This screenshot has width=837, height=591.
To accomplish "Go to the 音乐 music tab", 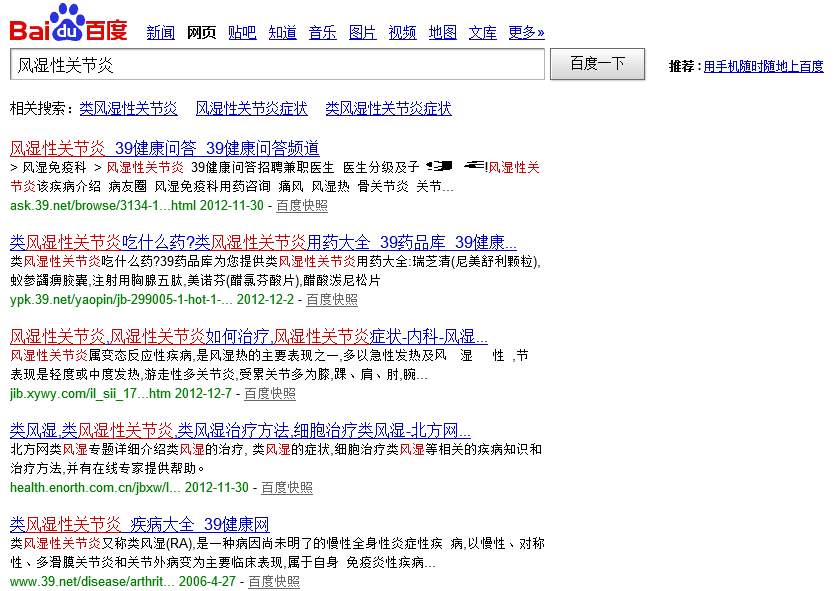I will (x=322, y=33).
